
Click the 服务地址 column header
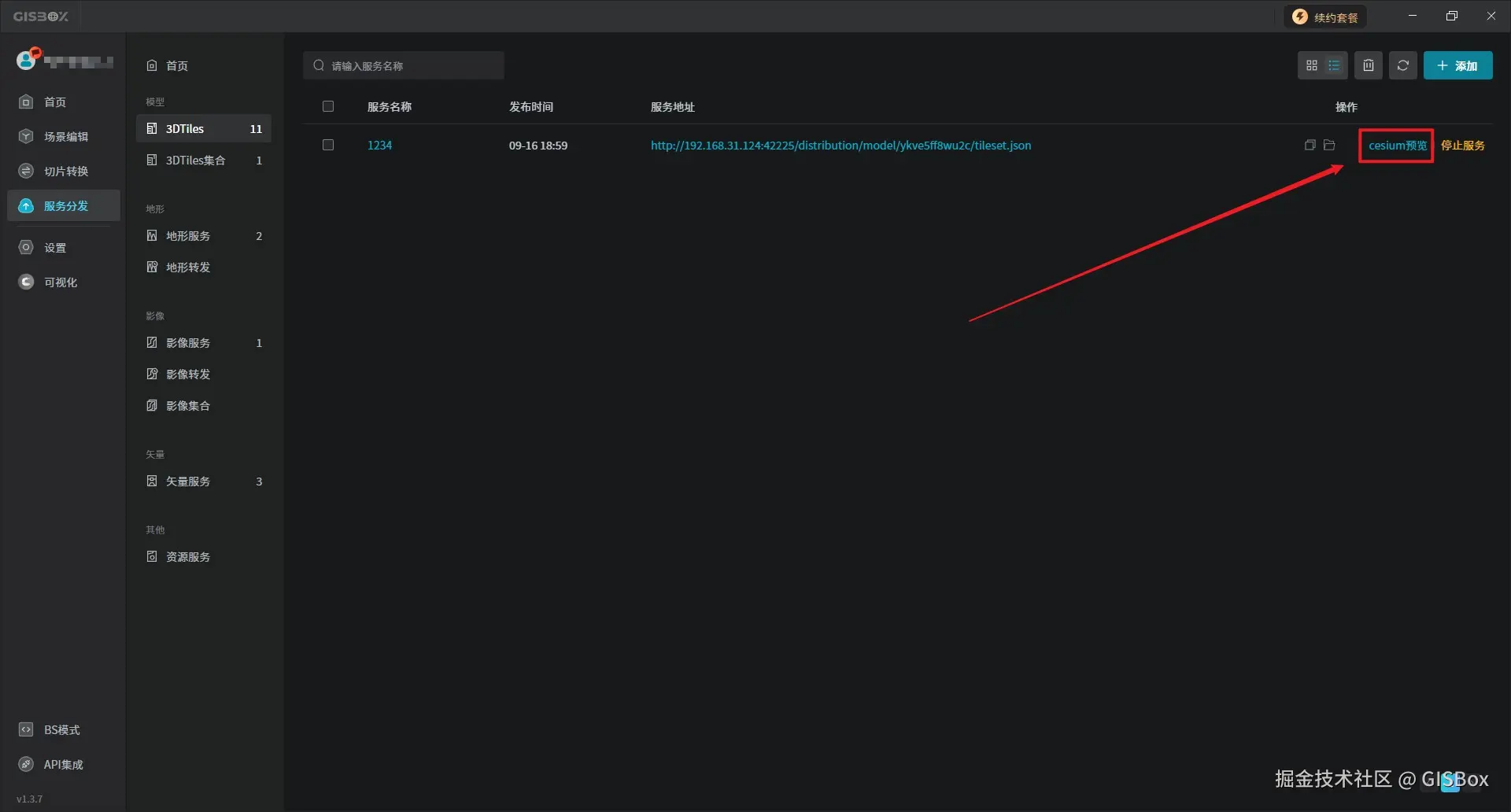(673, 107)
